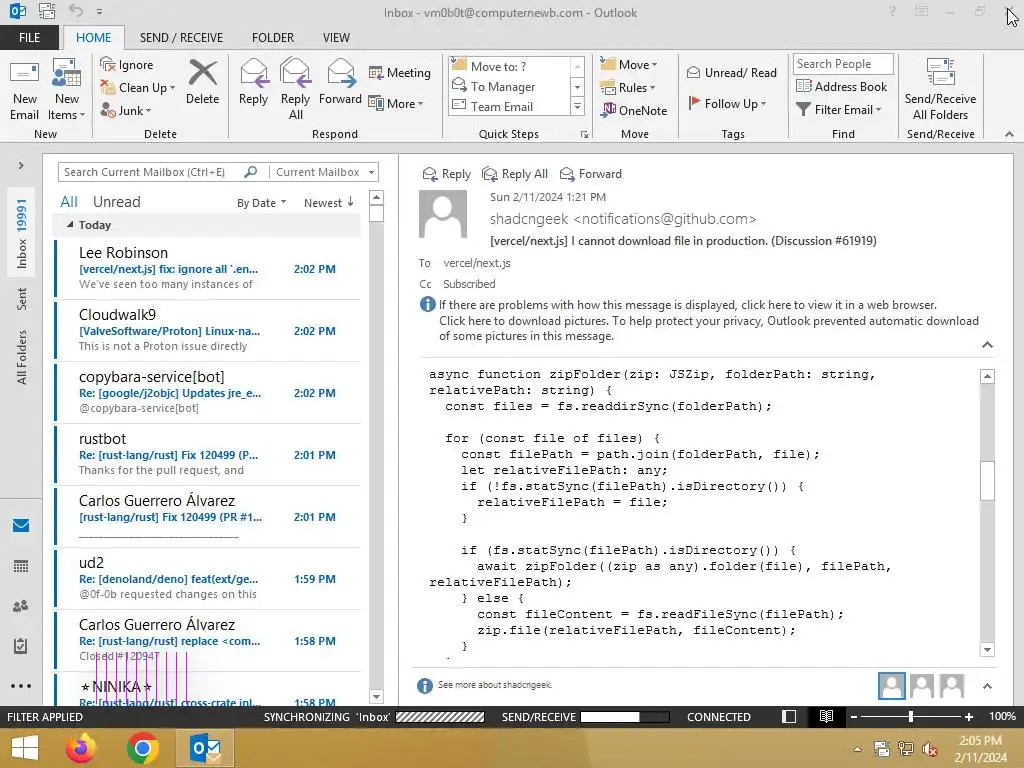
Task: Open the Lee Robinson email
Action: click(208, 268)
